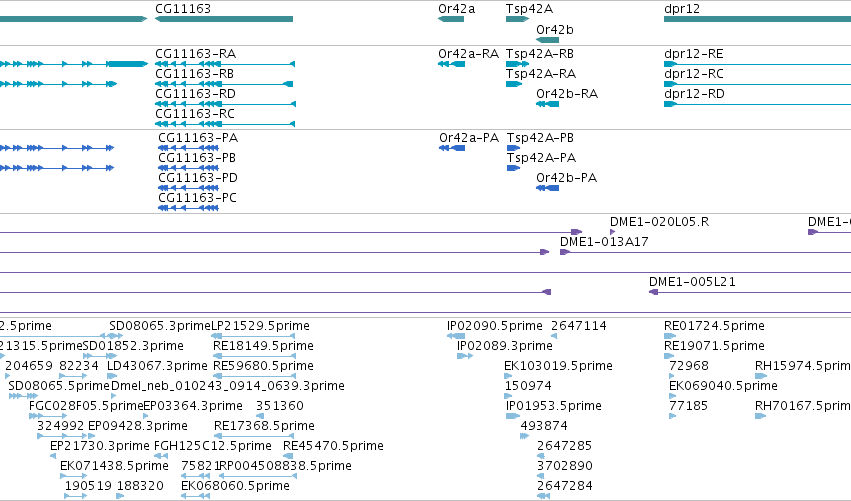Image resolution: width=851 pixels, height=501 pixels.
Task: Select the RE19071.5prime EST label
Action: [714, 346]
